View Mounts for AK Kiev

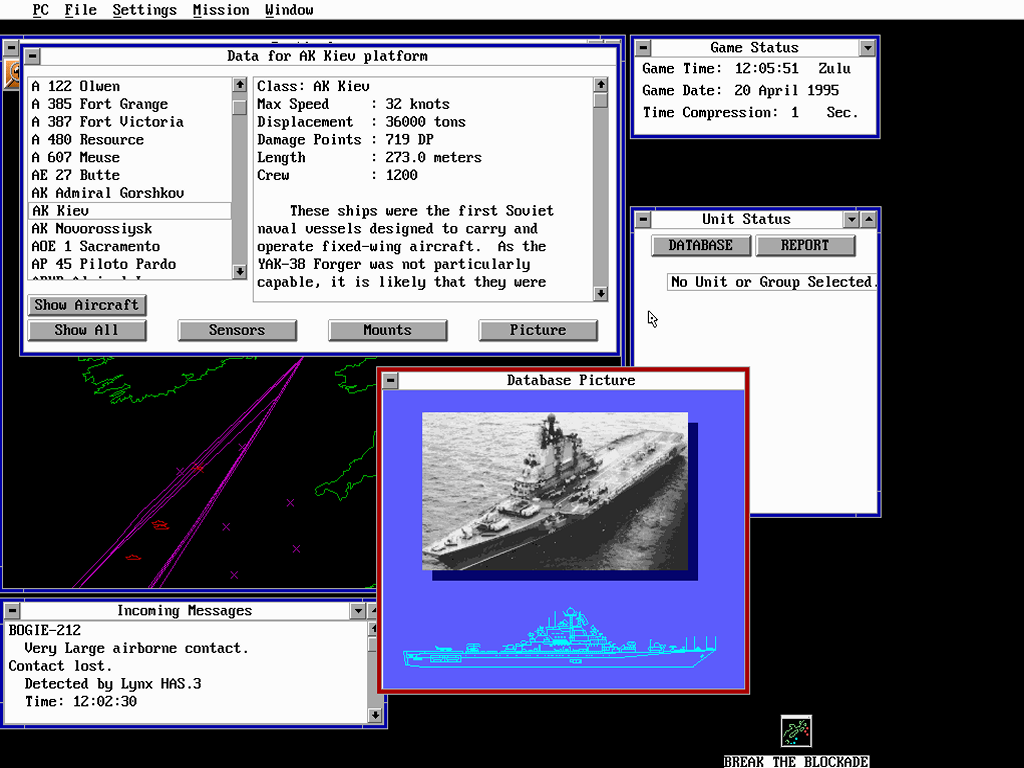[387, 330]
